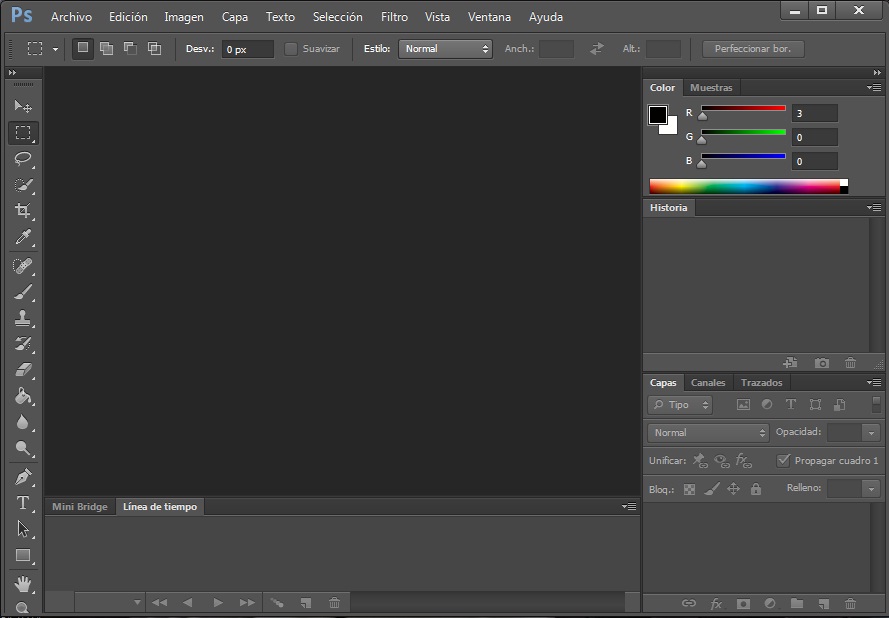The width and height of the screenshot is (889, 618).
Task: Toggle lock all padlock icon
Action: click(756, 489)
